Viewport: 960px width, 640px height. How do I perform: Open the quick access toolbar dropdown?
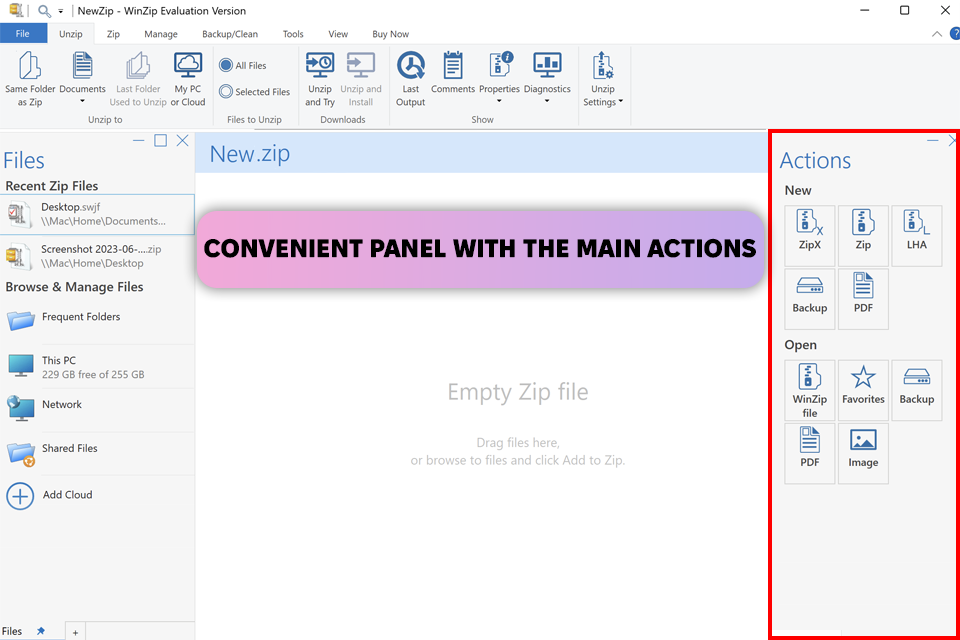click(x=61, y=12)
